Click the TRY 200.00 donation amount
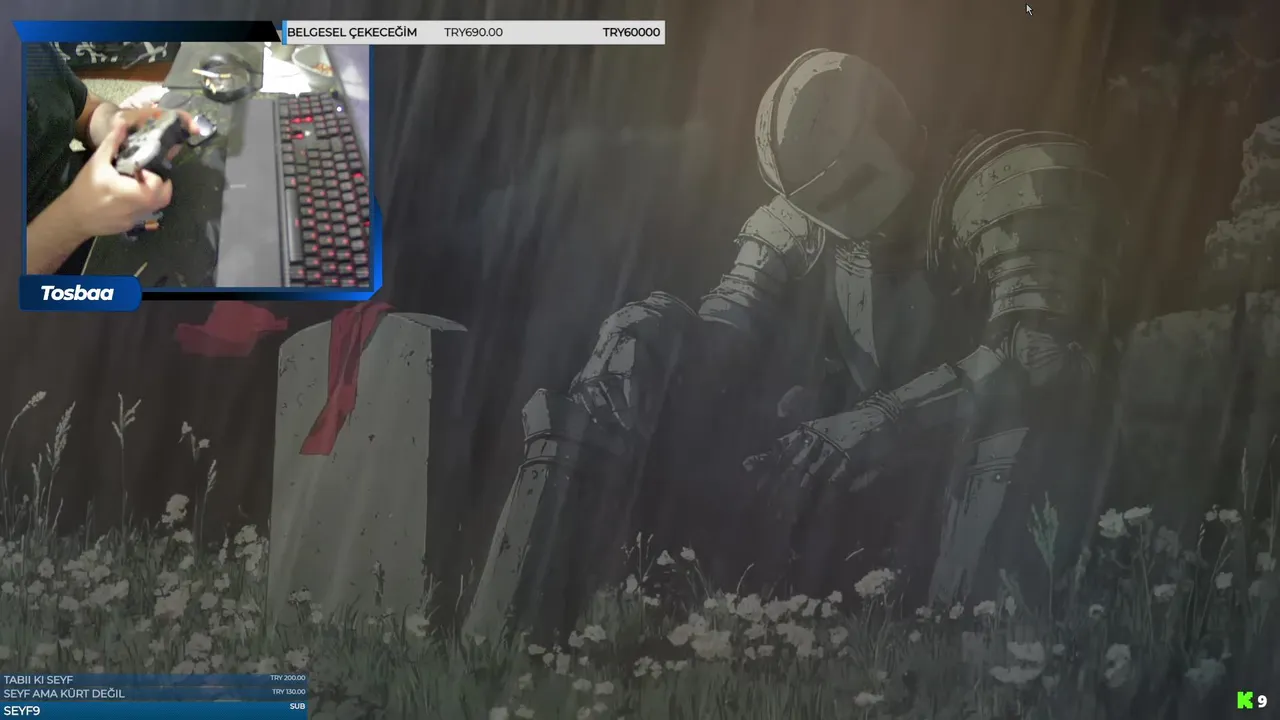Viewport: 1280px width, 720px height. tap(288, 678)
